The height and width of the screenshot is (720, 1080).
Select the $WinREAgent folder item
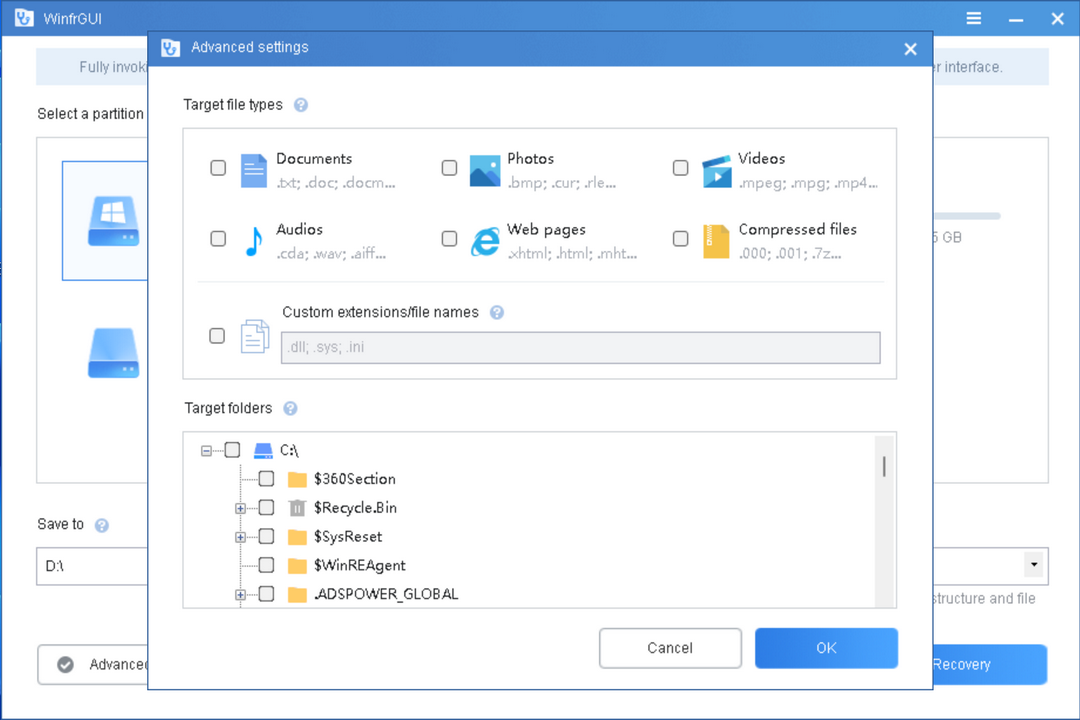point(359,566)
